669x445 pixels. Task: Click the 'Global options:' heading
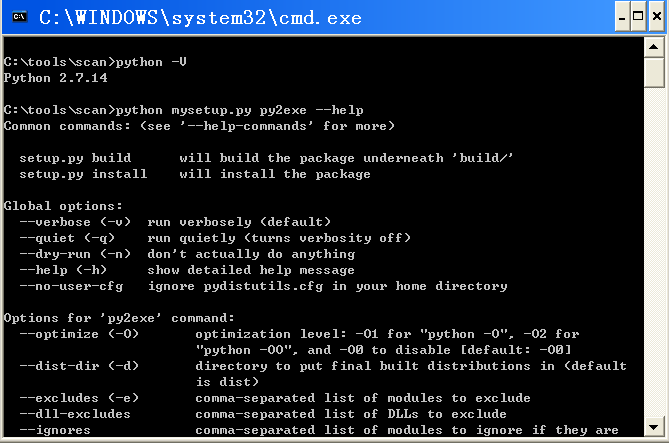click(x=63, y=206)
